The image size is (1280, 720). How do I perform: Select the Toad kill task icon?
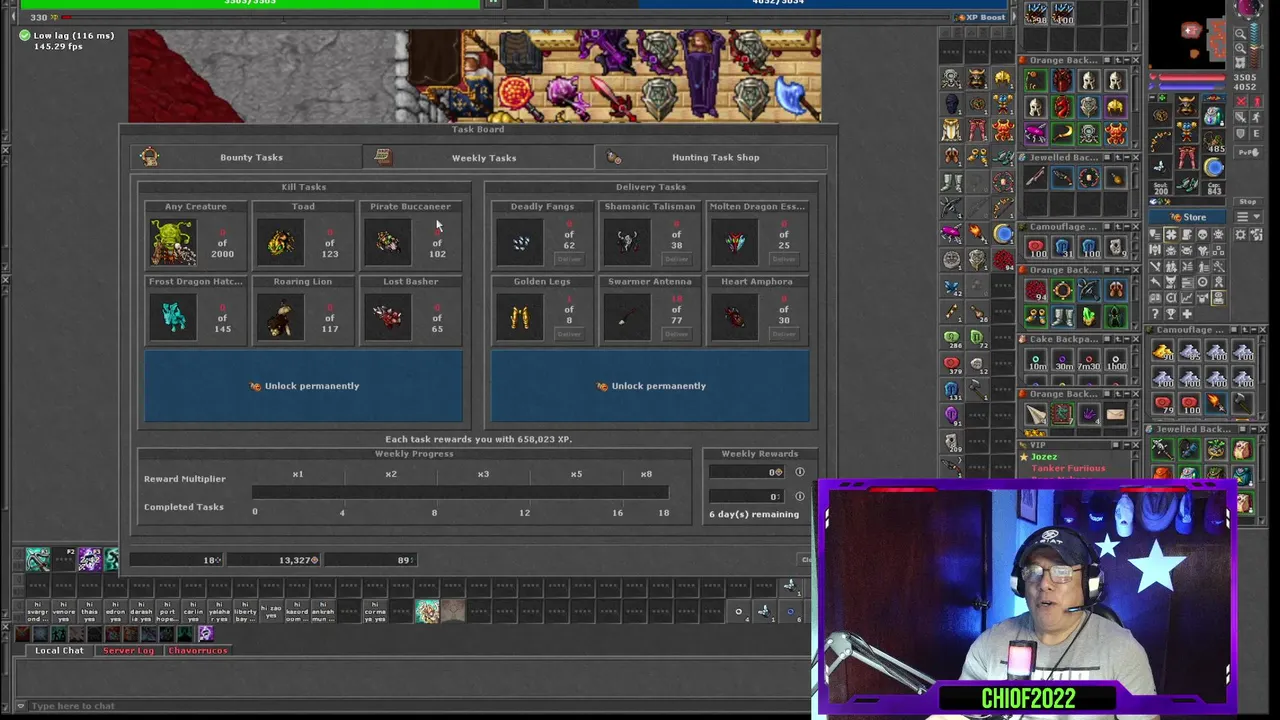pyautogui.click(x=281, y=242)
